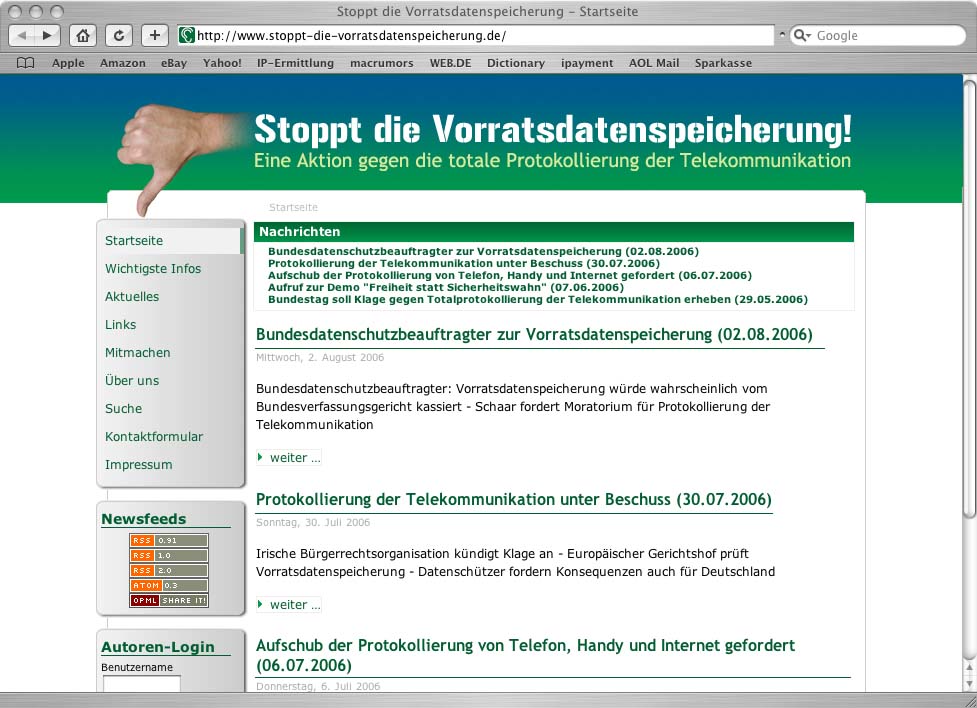Expand second article's weiter link

pyautogui.click(x=294, y=605)
